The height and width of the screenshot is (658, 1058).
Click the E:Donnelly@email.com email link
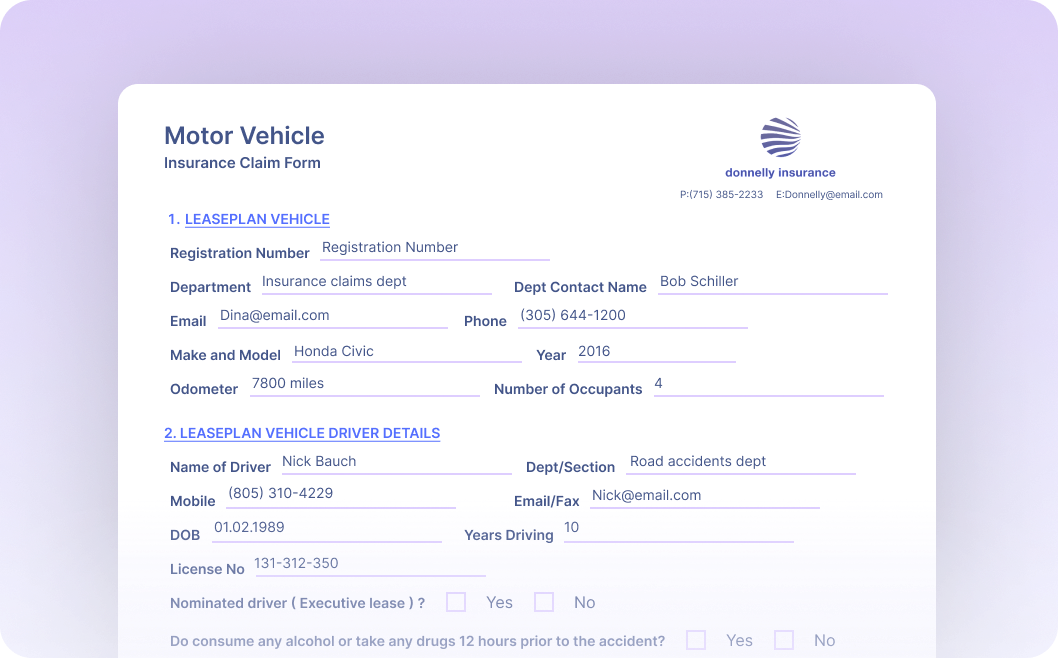[x=830, y=194]
